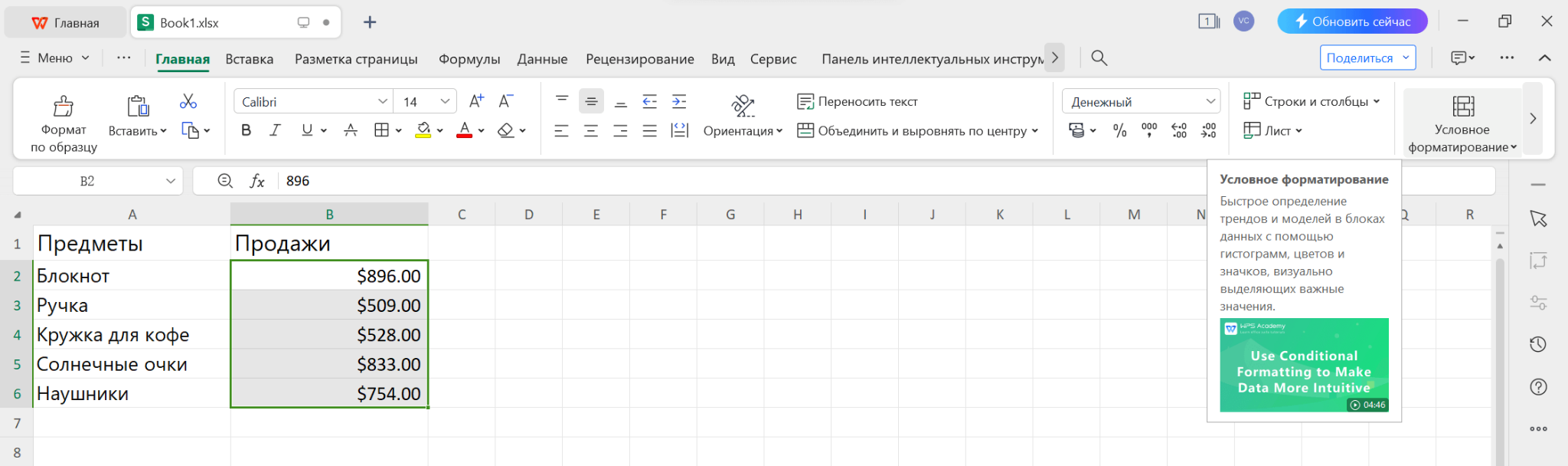Apply the yellow fill color swatch
The width and height of the screenshot is (1568, 466).
tap(423, 130)
